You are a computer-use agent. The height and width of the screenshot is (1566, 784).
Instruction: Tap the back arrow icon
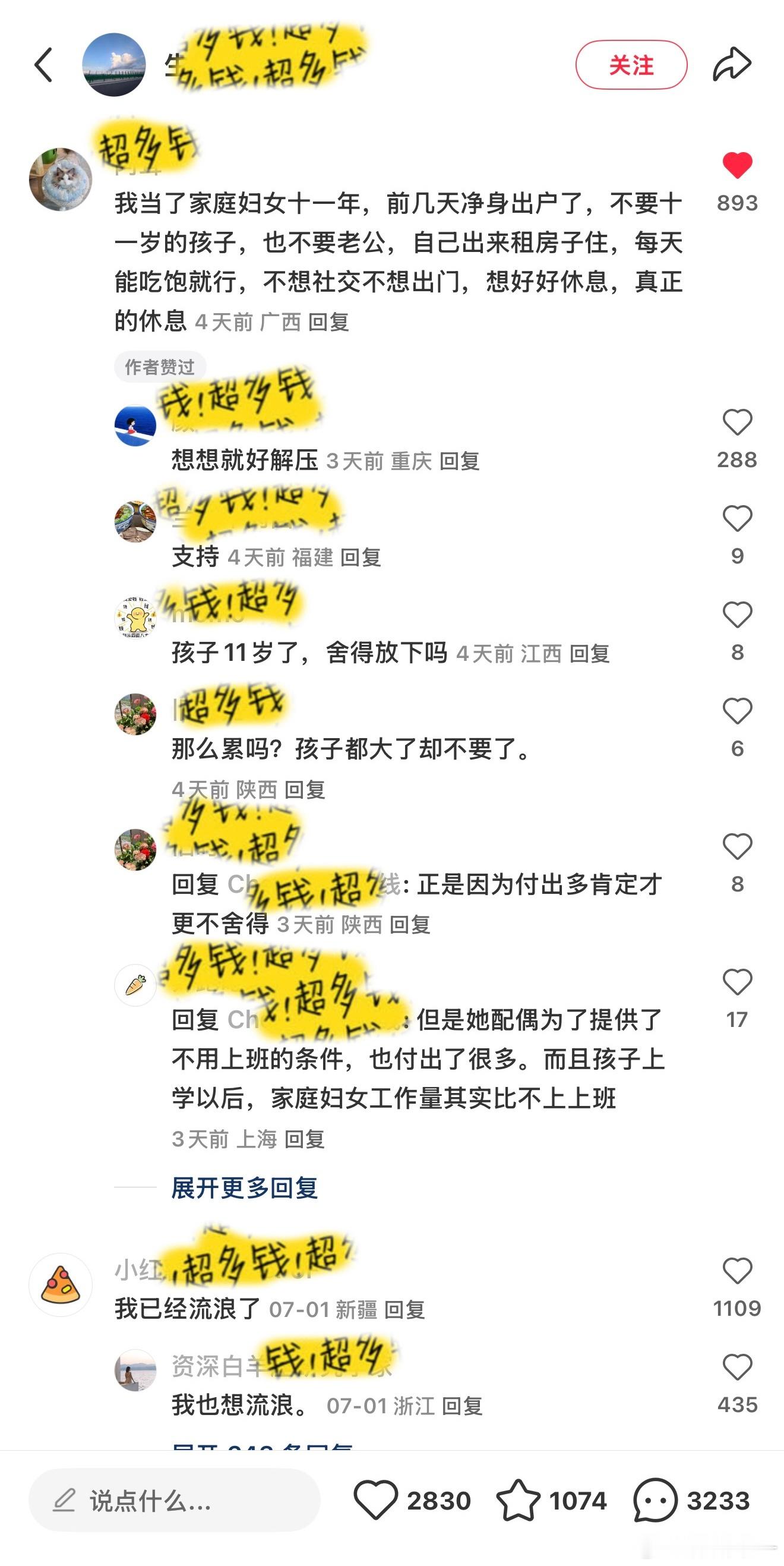pos(43,64)
